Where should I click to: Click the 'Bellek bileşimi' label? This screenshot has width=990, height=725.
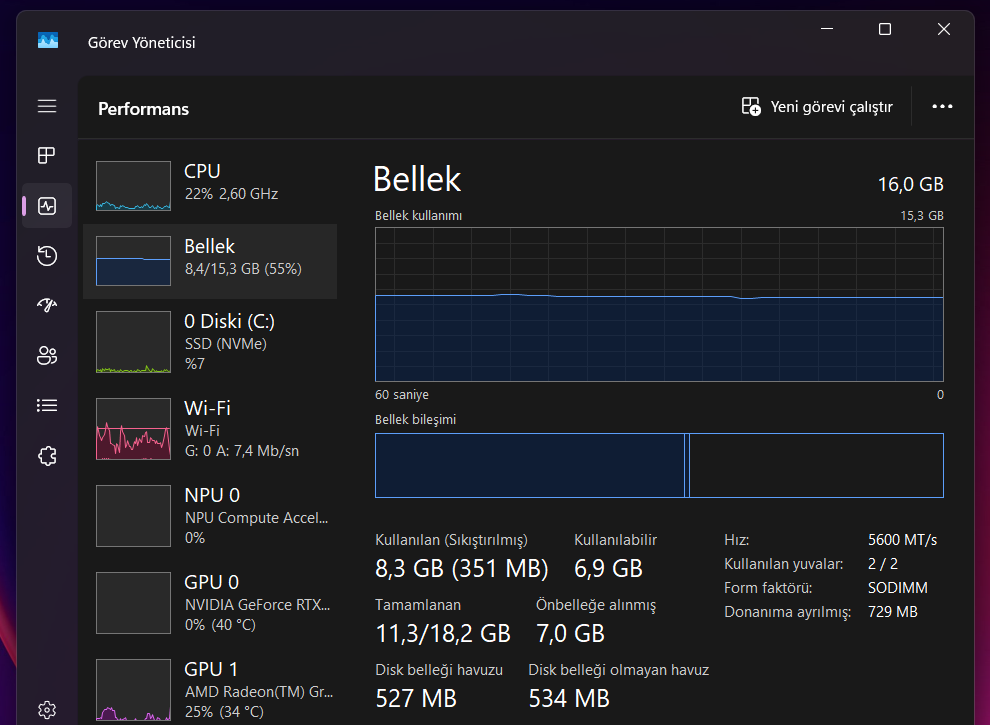(415, 420)
